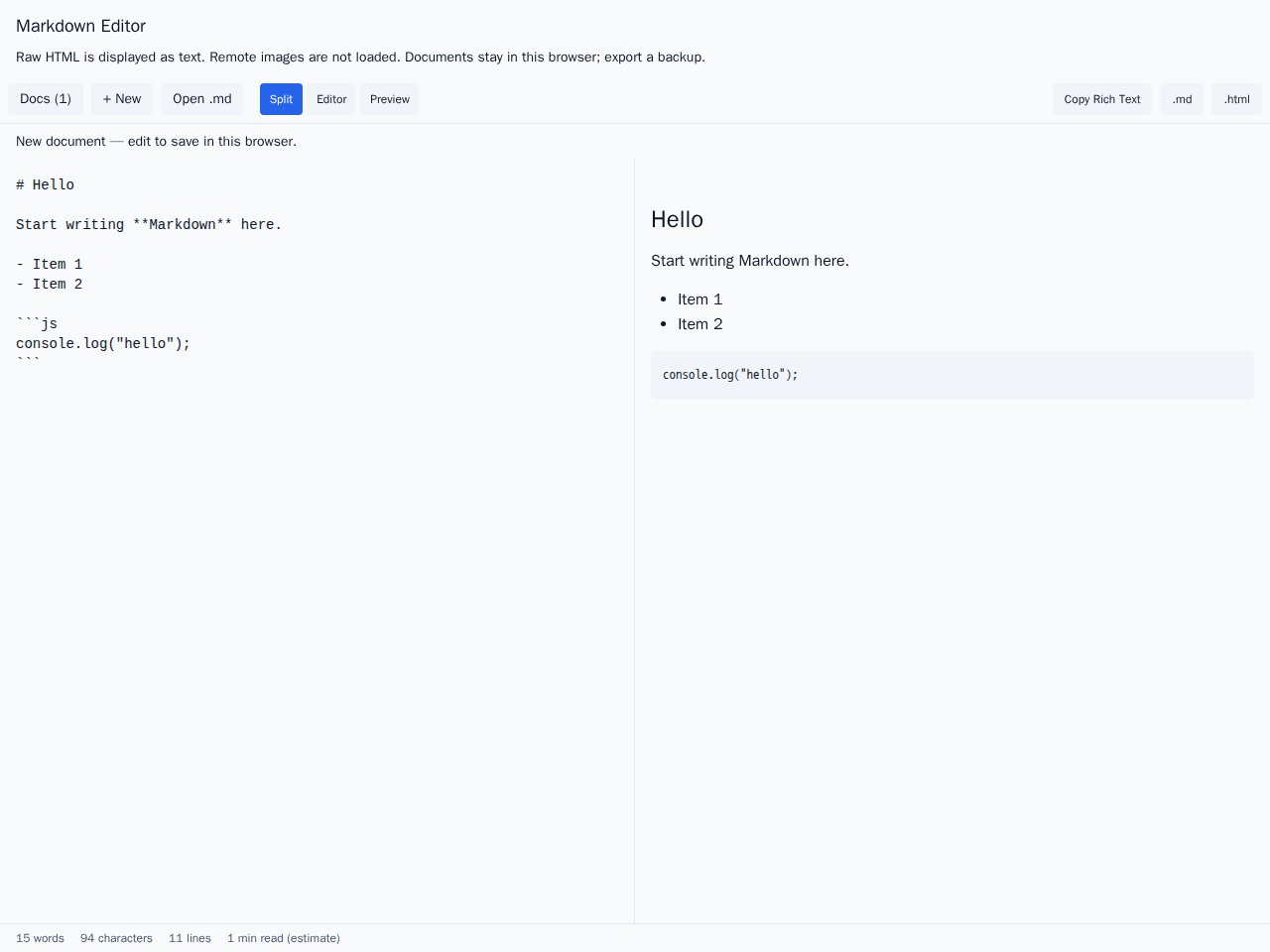
Task: Click the preview code block
Action: coord(952,375)
